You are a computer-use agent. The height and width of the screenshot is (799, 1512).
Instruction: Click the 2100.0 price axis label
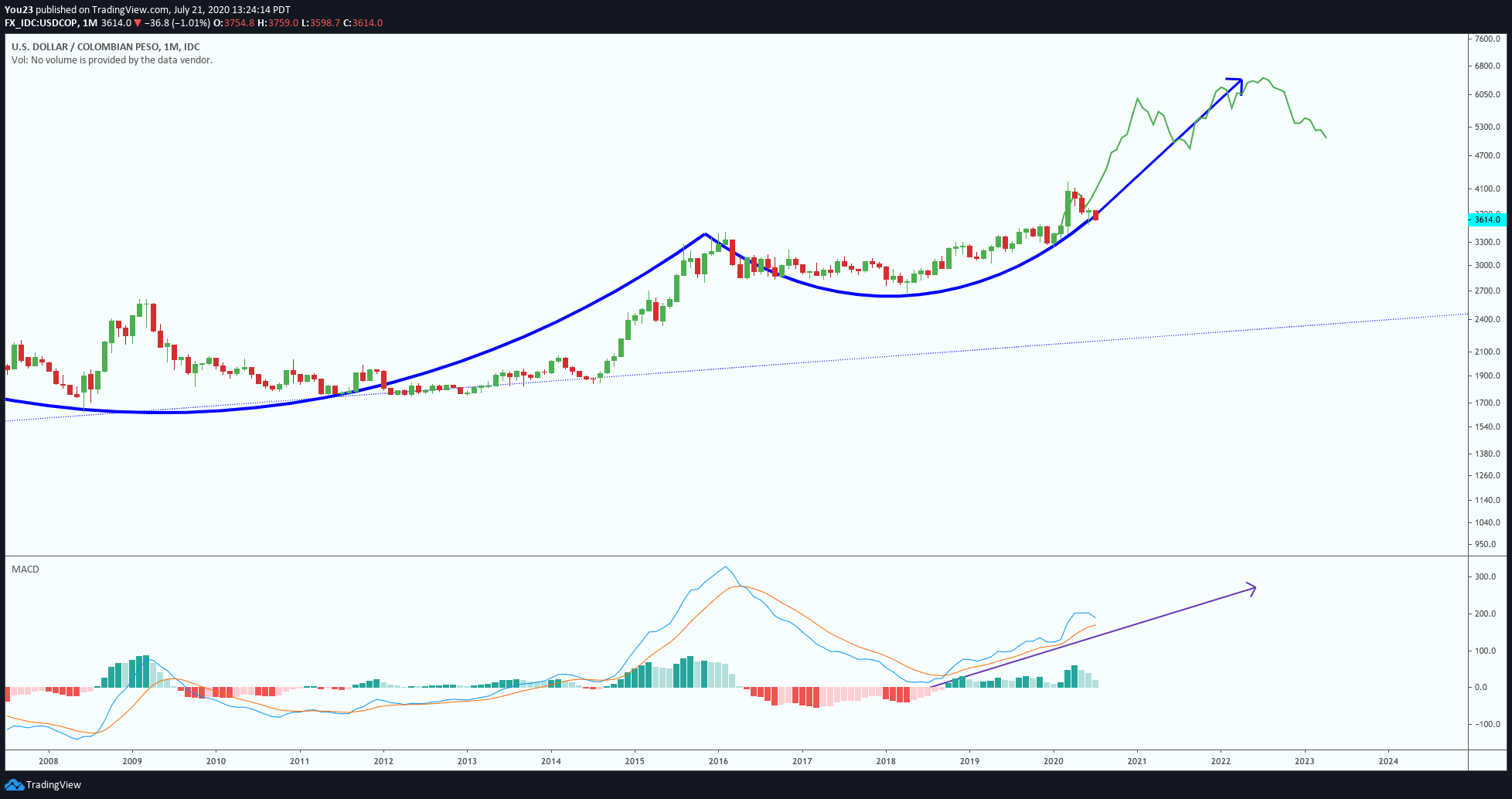tap(1487, 352)
